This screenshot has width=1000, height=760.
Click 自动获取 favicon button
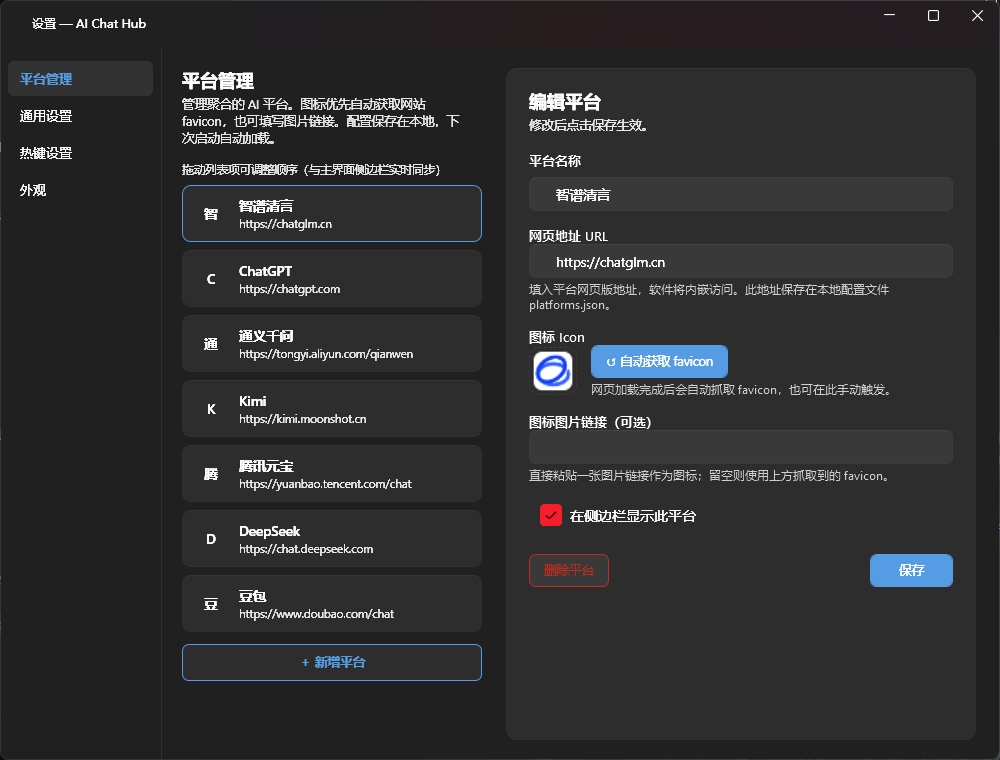pyautogui.click(x=659, y=362)
